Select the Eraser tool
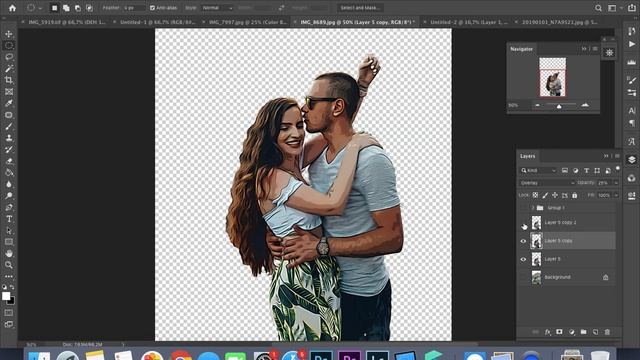Image resolution: width=640 pixels, height=360 pixels. (x=9, y=161)
